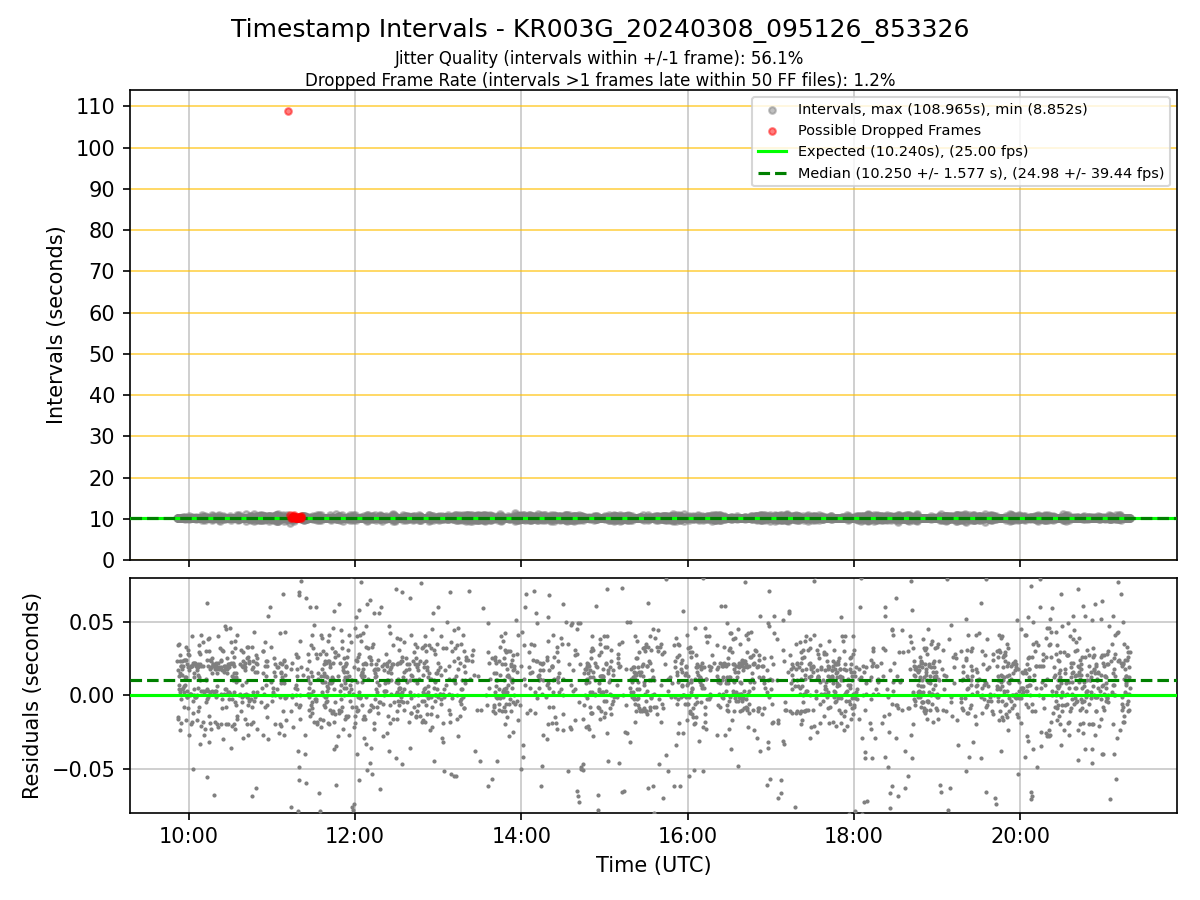
Task: Click the '70' y-axis tick label
Action: click(x=102, y=271)
